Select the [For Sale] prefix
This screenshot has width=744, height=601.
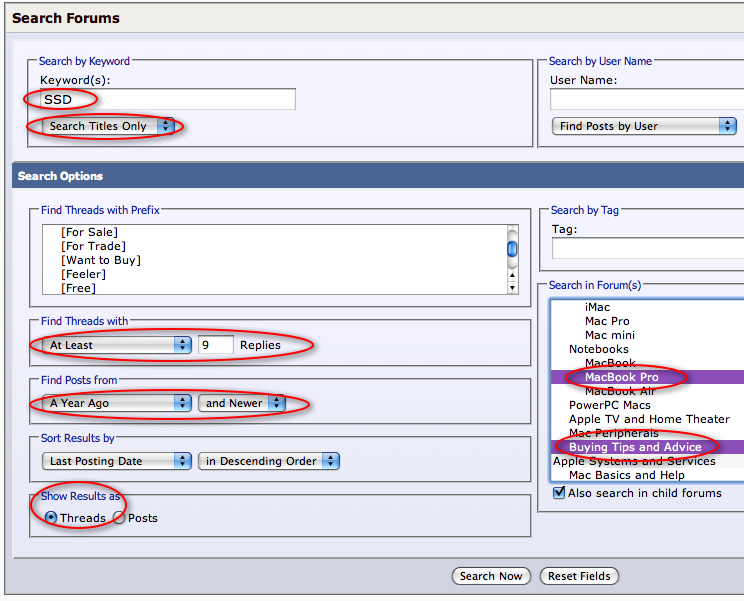(89, 232)
